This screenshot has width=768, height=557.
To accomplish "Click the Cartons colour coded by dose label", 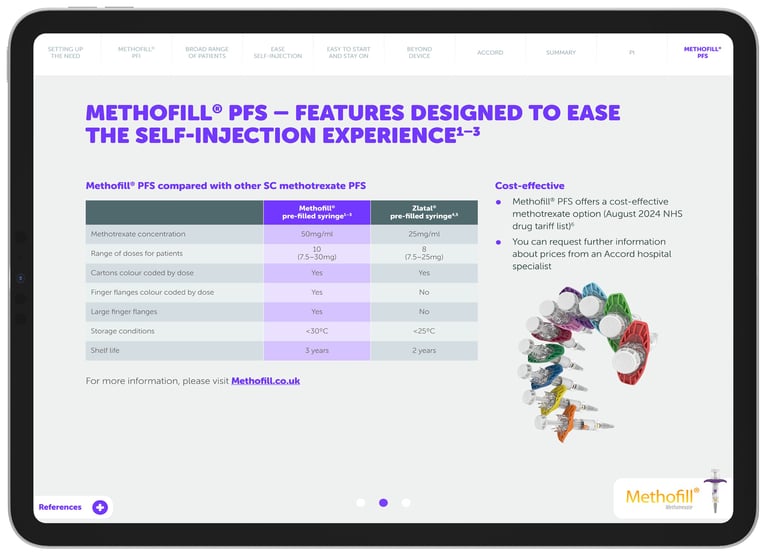I will 142,273.
